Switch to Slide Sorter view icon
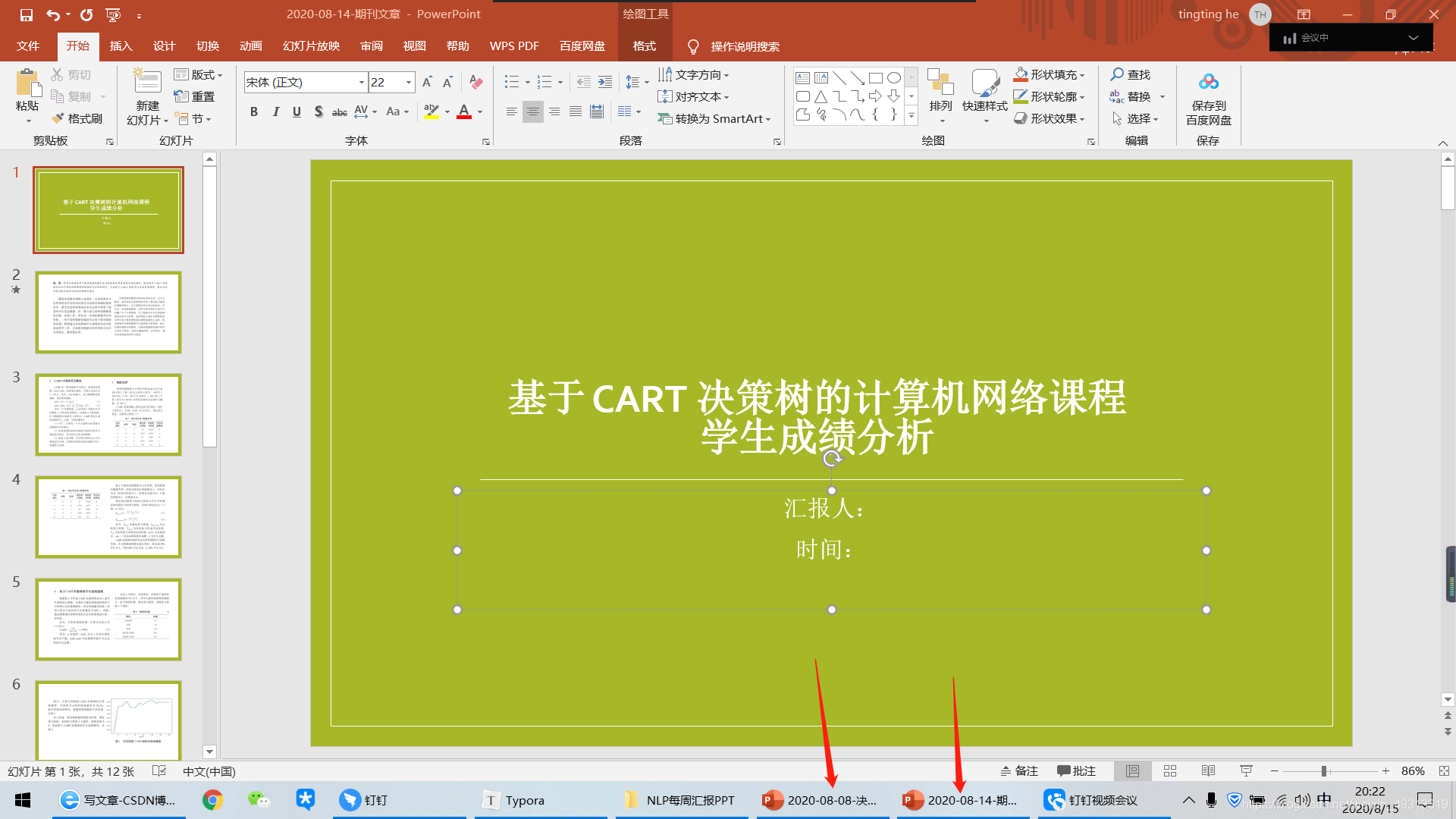Screen dimensions: 1456x819 [1170, 770]
